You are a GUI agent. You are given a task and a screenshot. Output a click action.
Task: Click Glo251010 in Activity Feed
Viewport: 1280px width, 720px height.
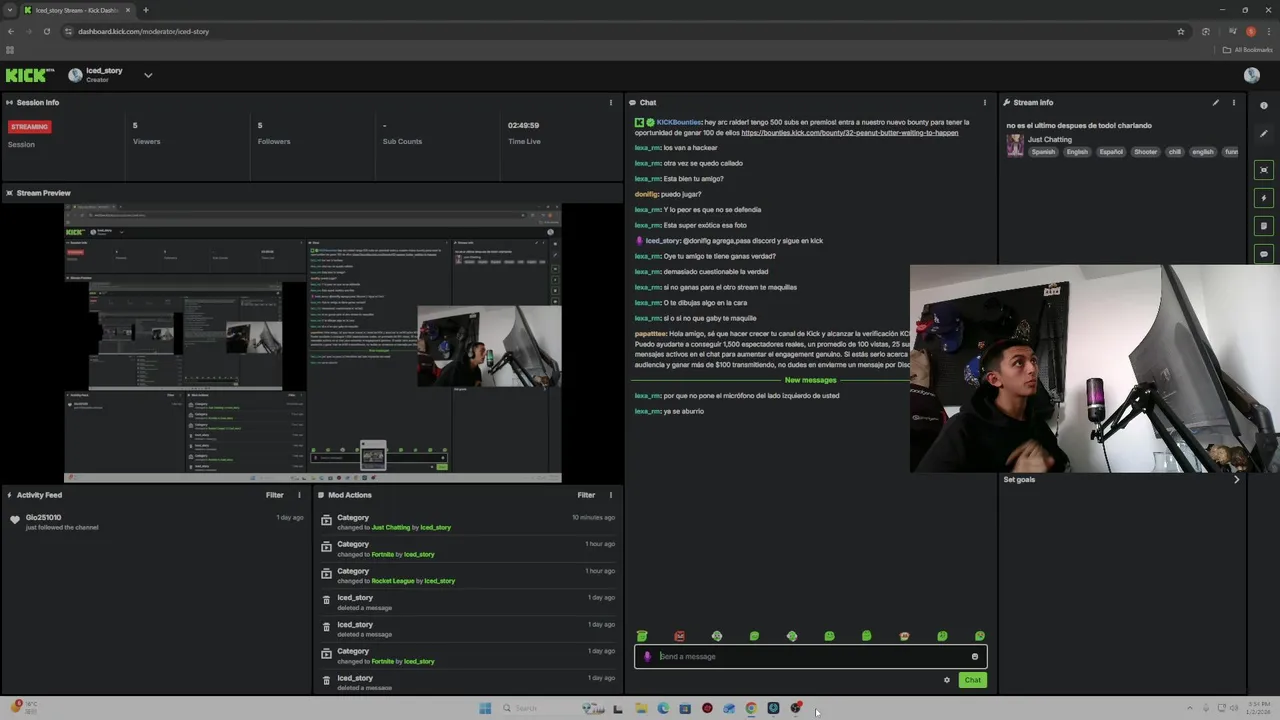(x=43, y=518)
